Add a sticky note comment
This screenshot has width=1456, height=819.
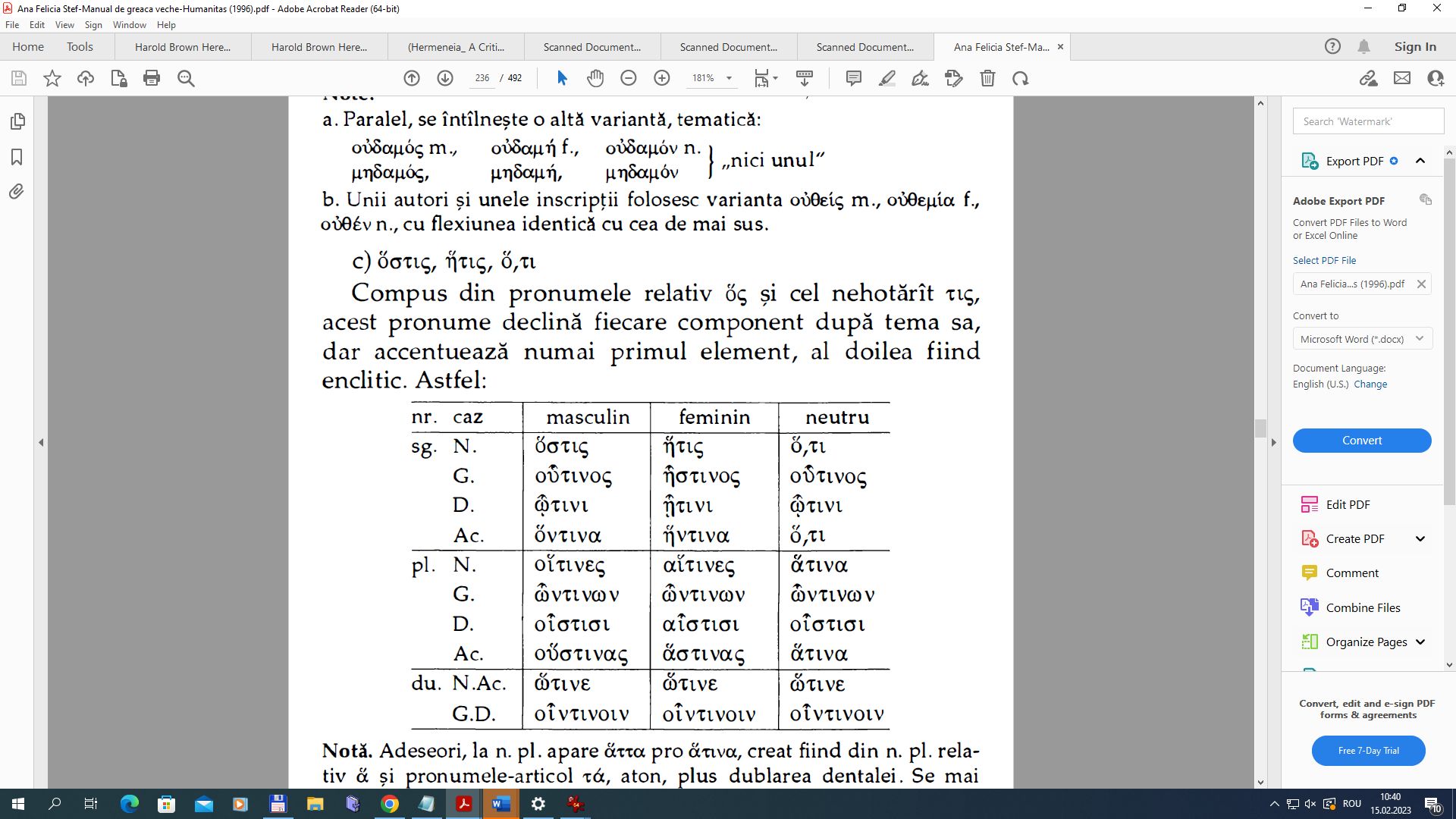click(854, 78)
